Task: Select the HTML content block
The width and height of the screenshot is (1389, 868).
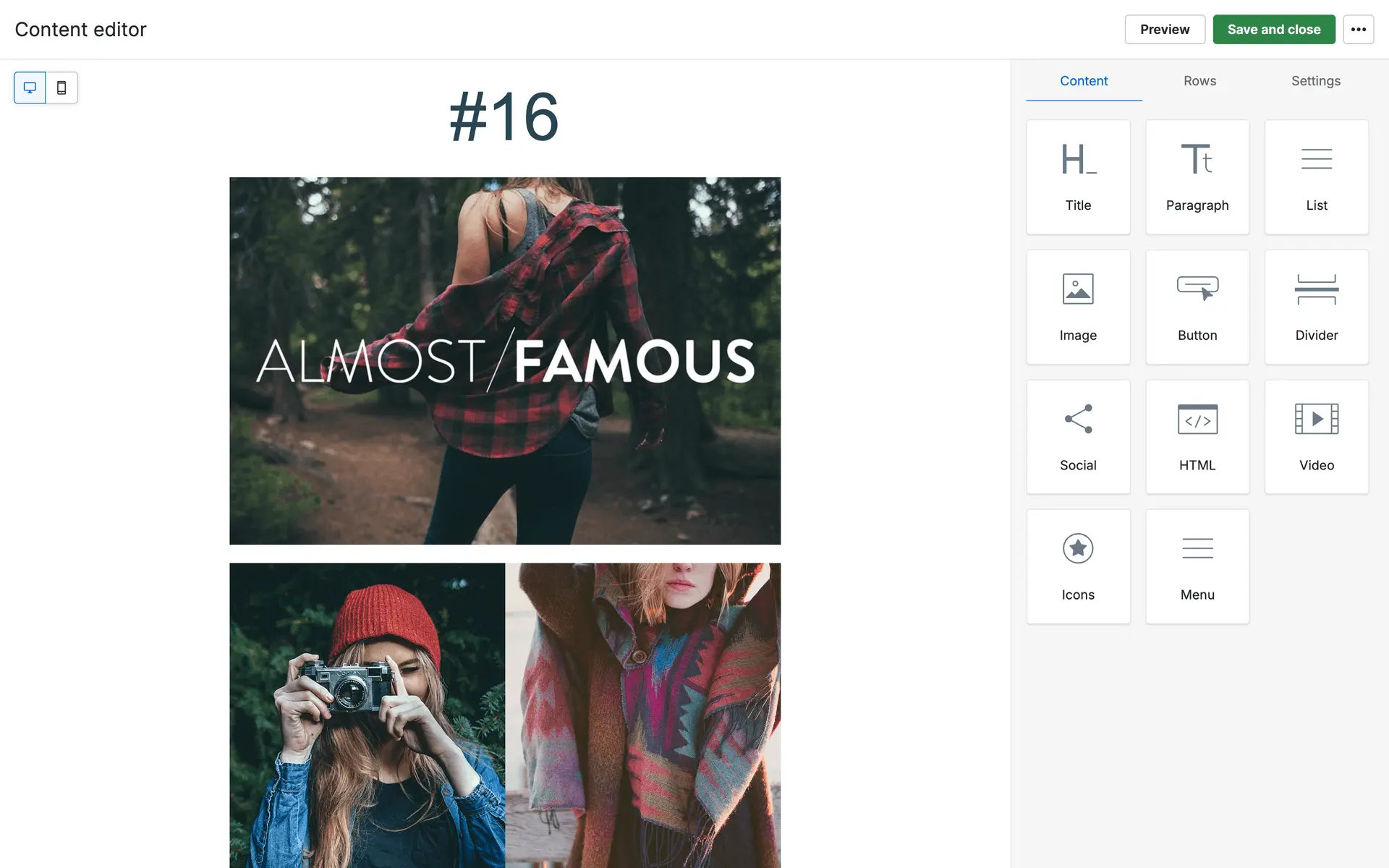Action: (x=1197, y=437)
